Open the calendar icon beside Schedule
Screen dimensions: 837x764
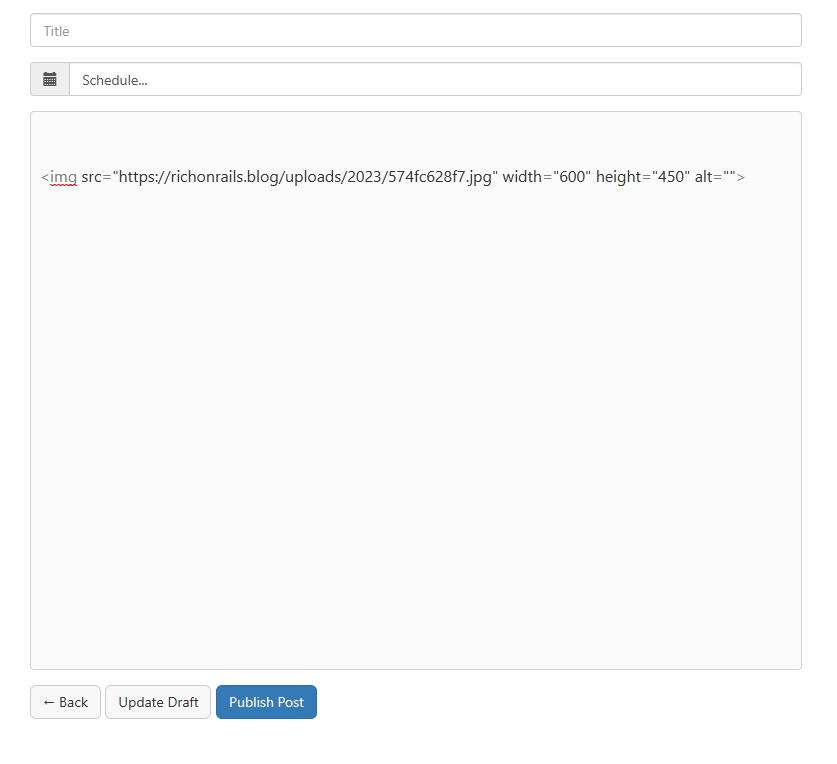pos(50,80)
